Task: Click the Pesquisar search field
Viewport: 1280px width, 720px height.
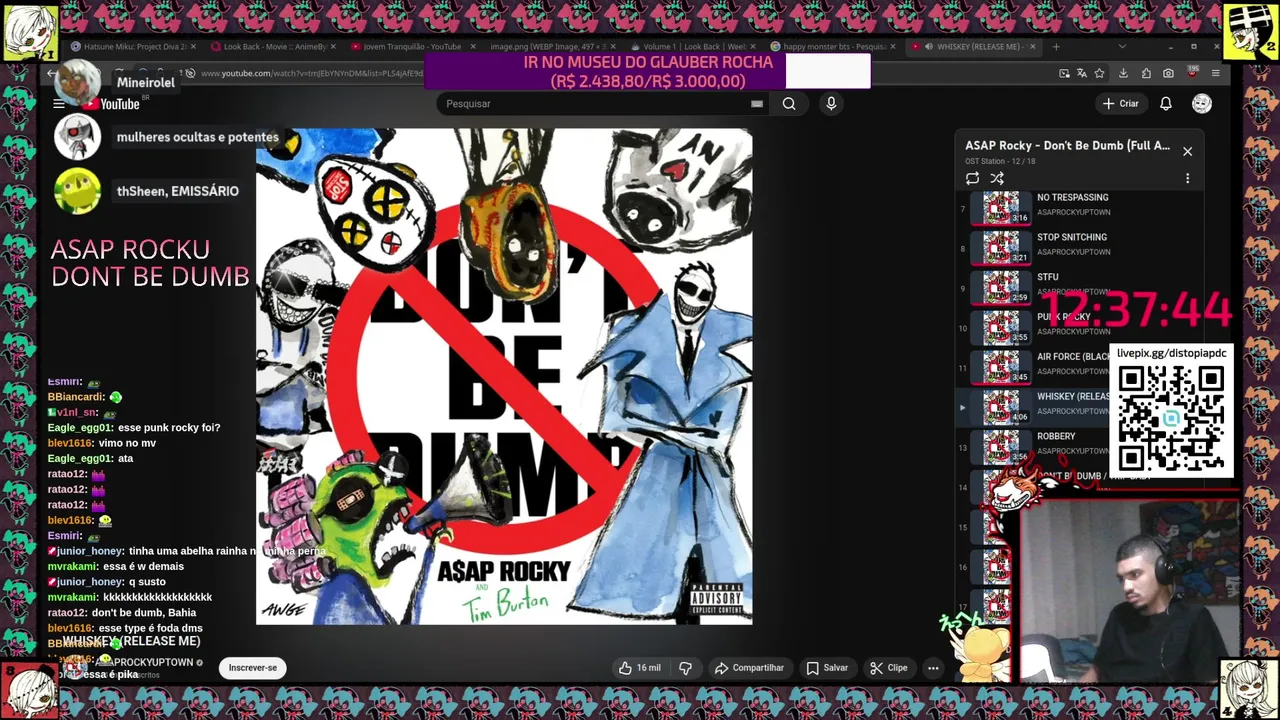Action: click(604, 104)
